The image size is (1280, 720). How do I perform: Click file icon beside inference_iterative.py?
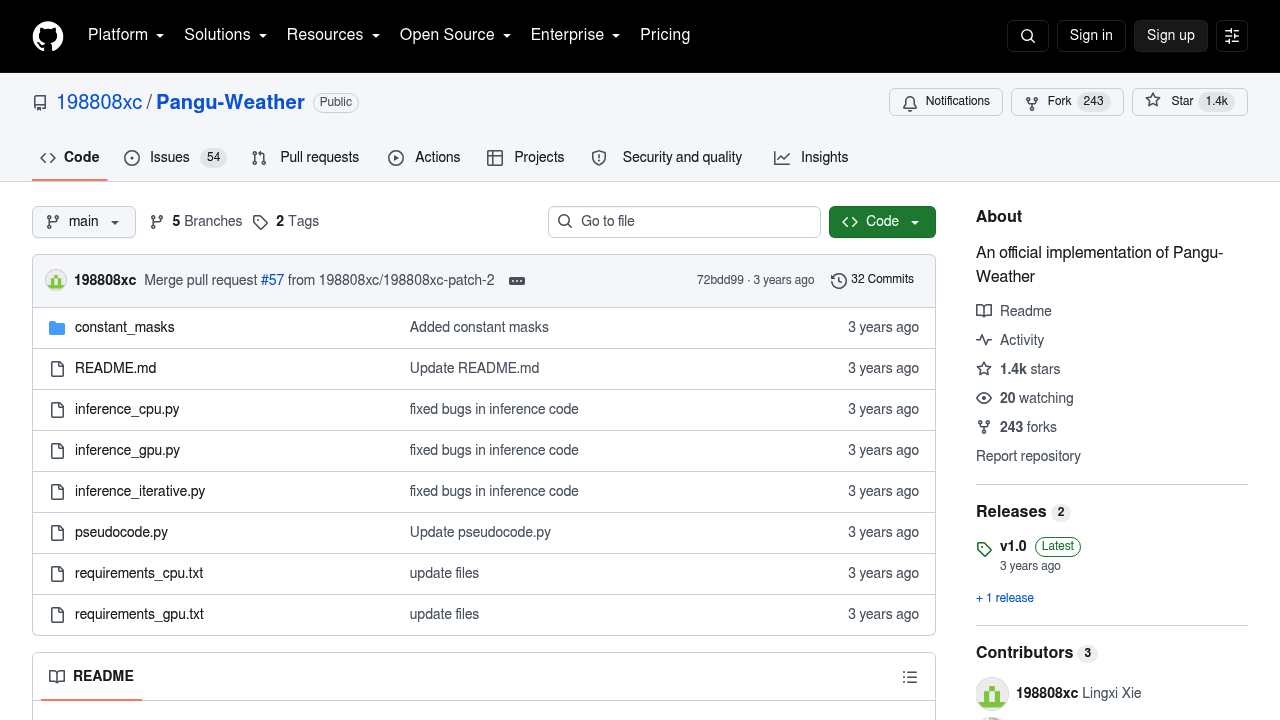tap(57, 492)
